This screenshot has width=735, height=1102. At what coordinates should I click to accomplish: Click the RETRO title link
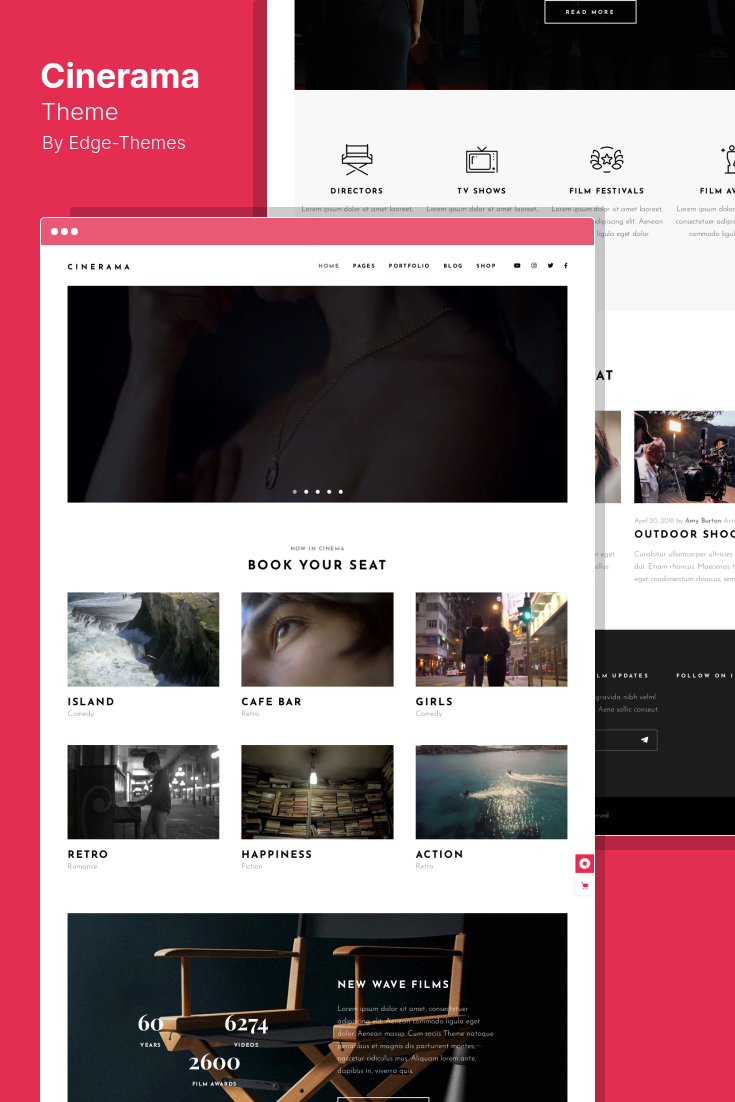click(x=88, y=854)
